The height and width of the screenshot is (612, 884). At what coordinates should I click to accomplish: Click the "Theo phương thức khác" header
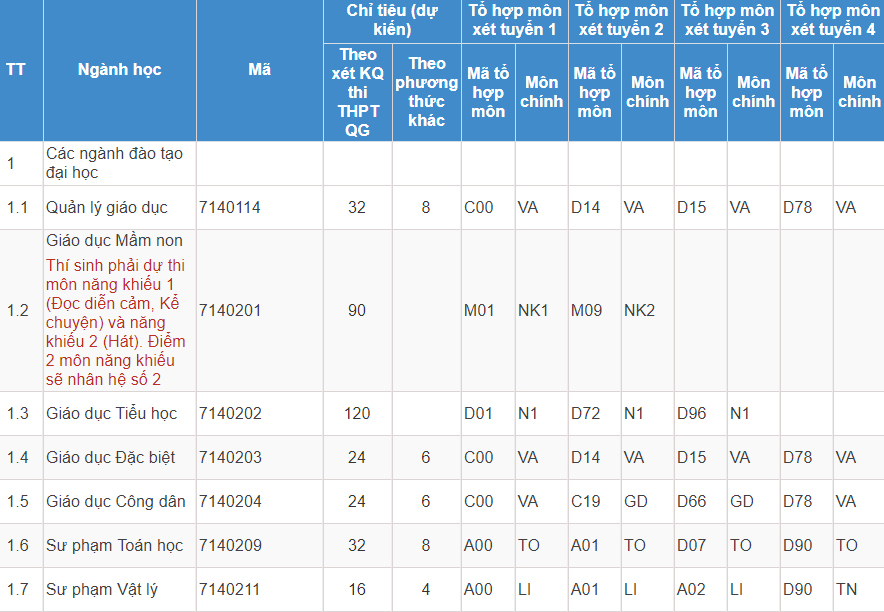click(426, 92)
